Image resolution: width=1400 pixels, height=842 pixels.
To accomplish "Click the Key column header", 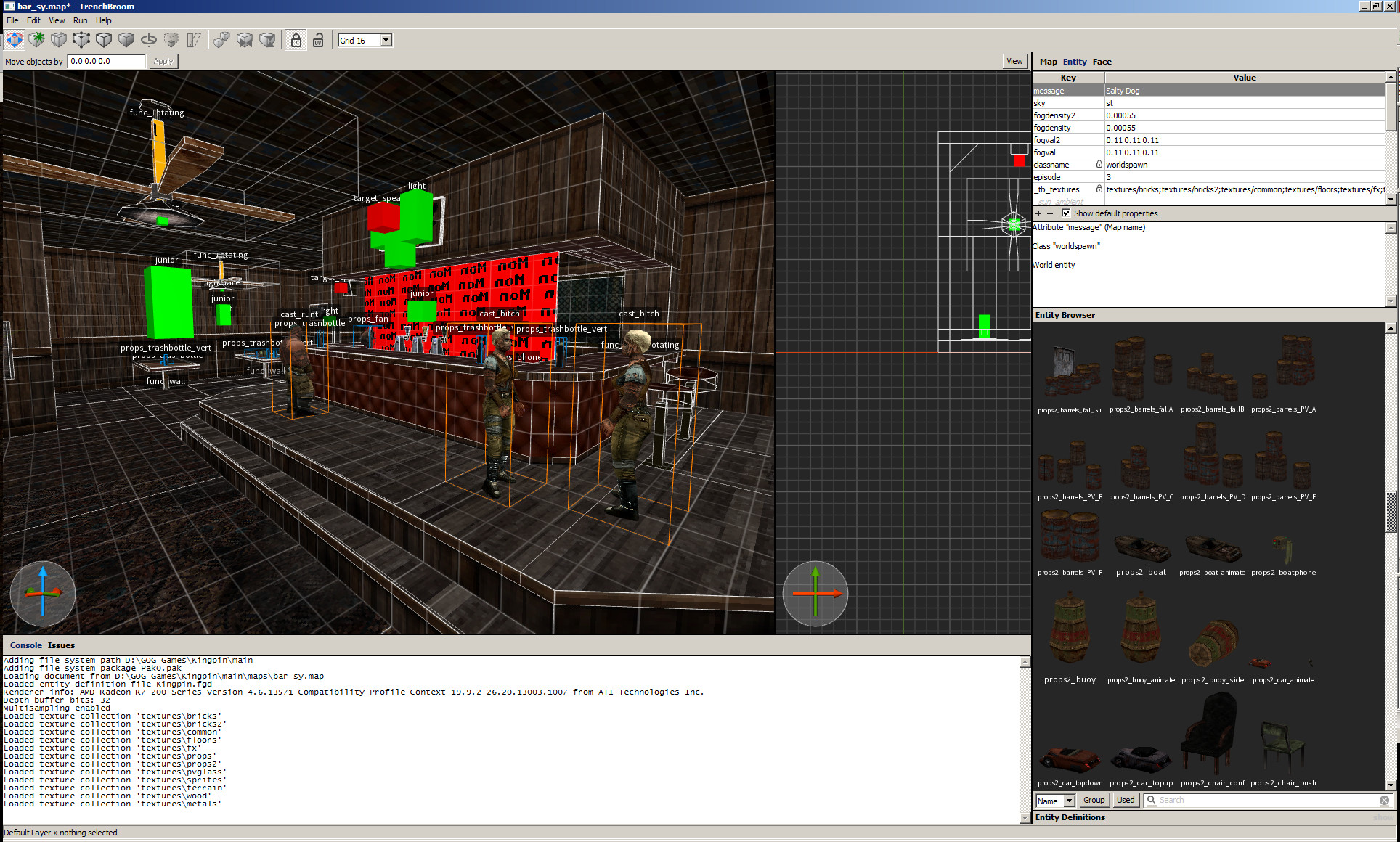I will (x=1068, y=78).
